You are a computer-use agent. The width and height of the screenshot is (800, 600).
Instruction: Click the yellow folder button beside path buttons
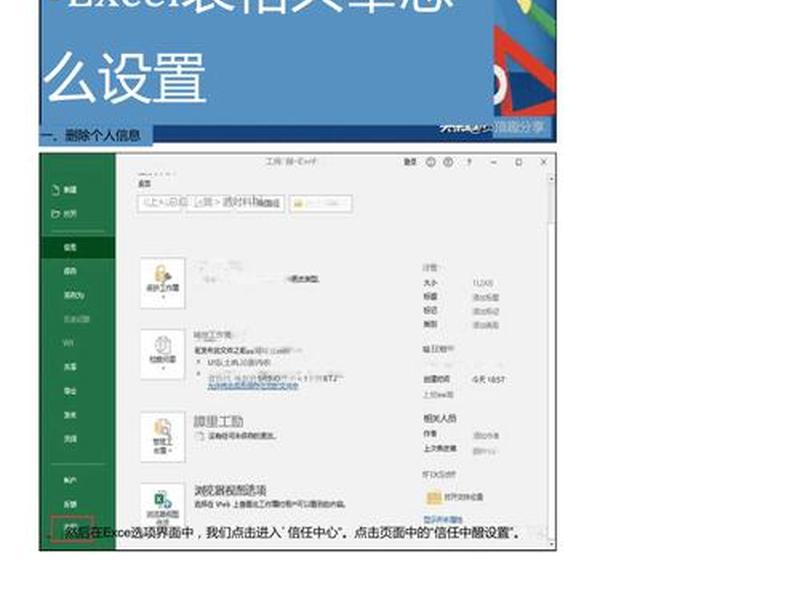point(320,204)
